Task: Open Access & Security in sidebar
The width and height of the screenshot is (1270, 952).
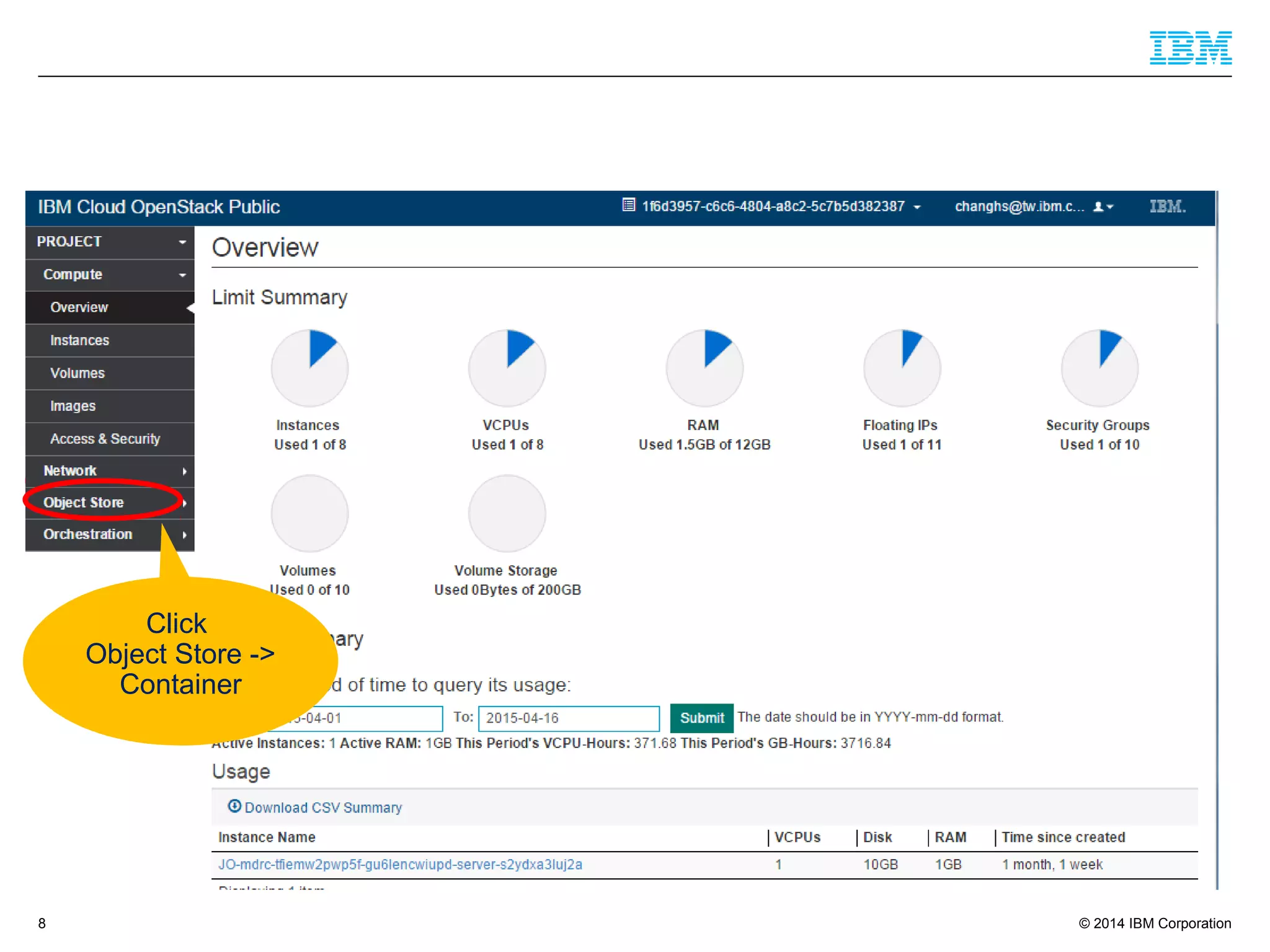Action: 110,439
